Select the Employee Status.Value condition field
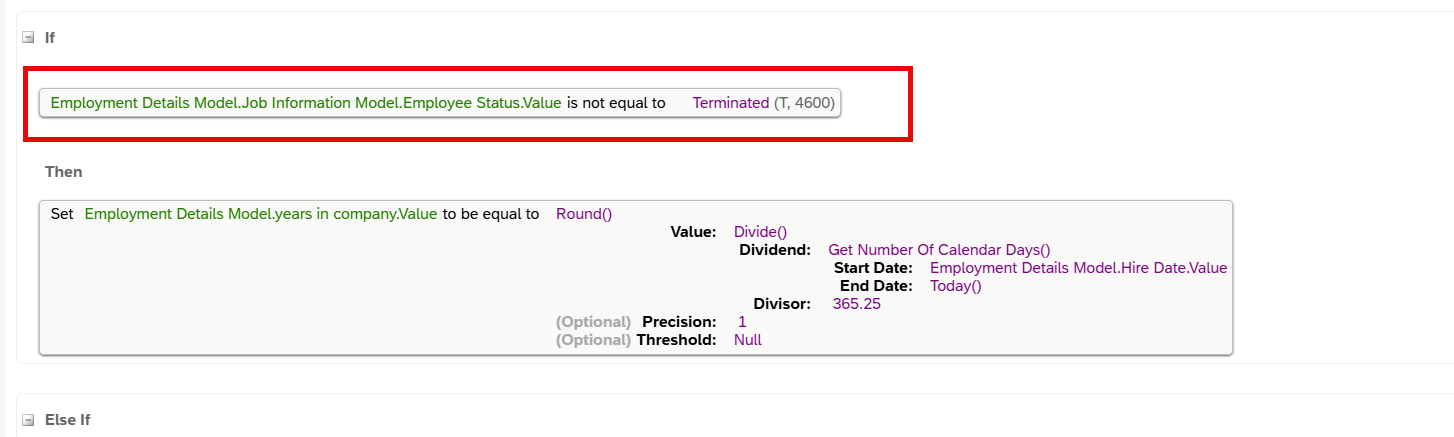This screenshot has height=437, width=1454. point(306,103)
